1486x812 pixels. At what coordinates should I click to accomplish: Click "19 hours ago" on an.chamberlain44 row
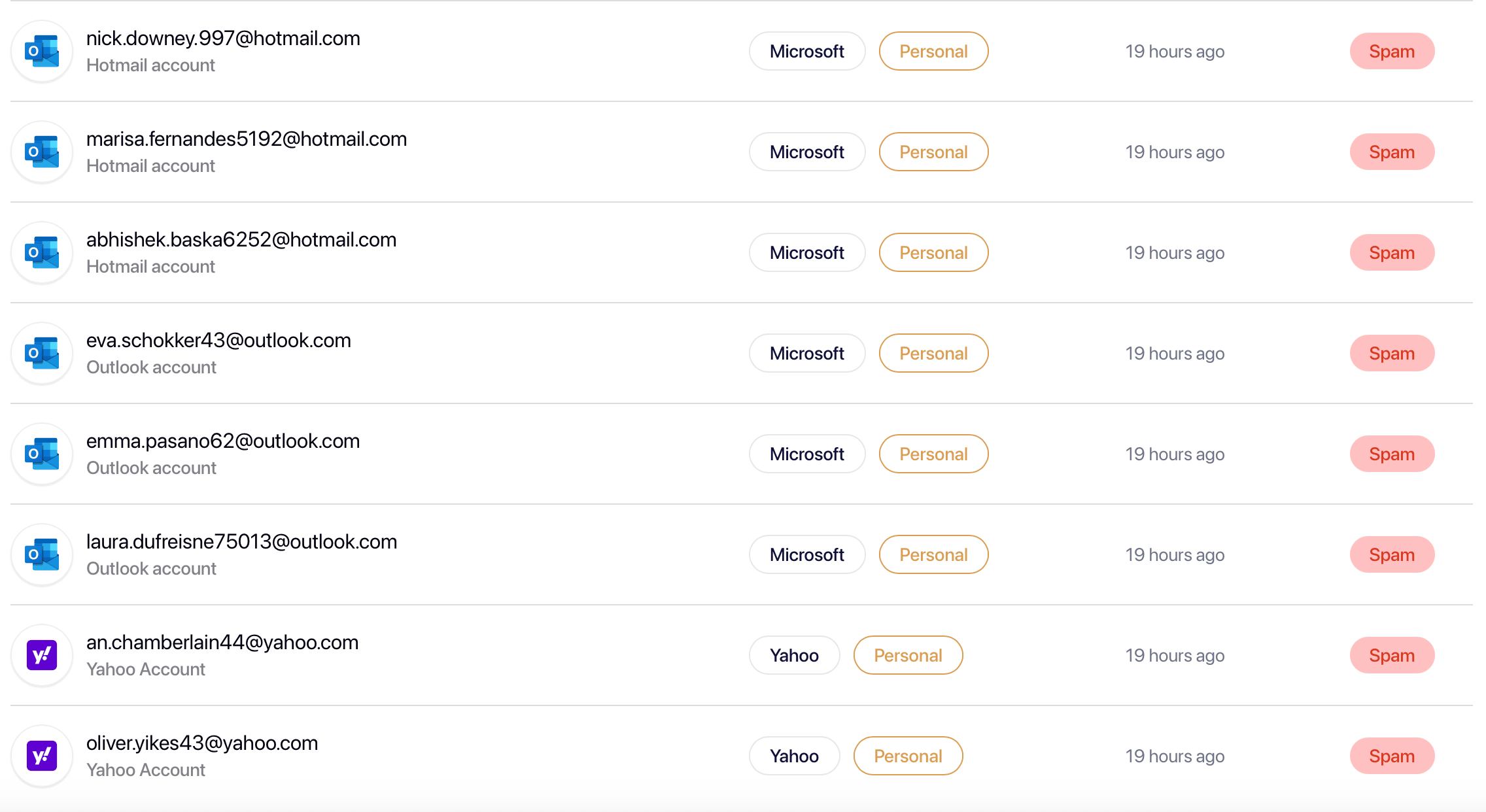coord(1175,656)
